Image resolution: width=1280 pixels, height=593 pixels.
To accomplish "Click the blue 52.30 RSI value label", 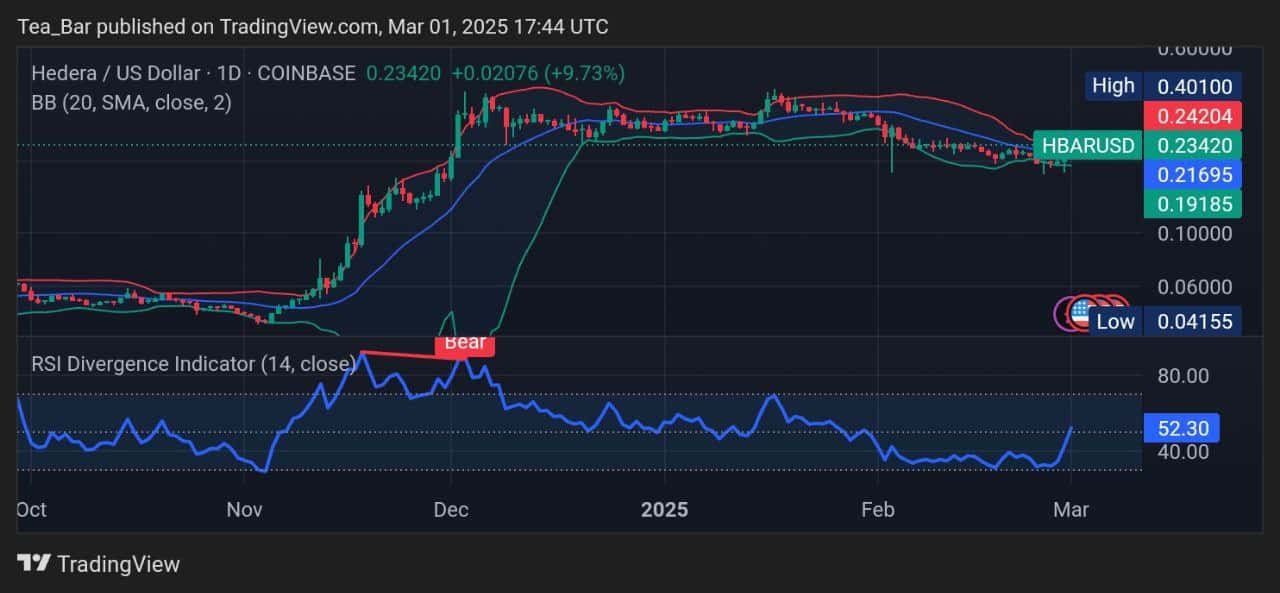I will pos(1184,428).
